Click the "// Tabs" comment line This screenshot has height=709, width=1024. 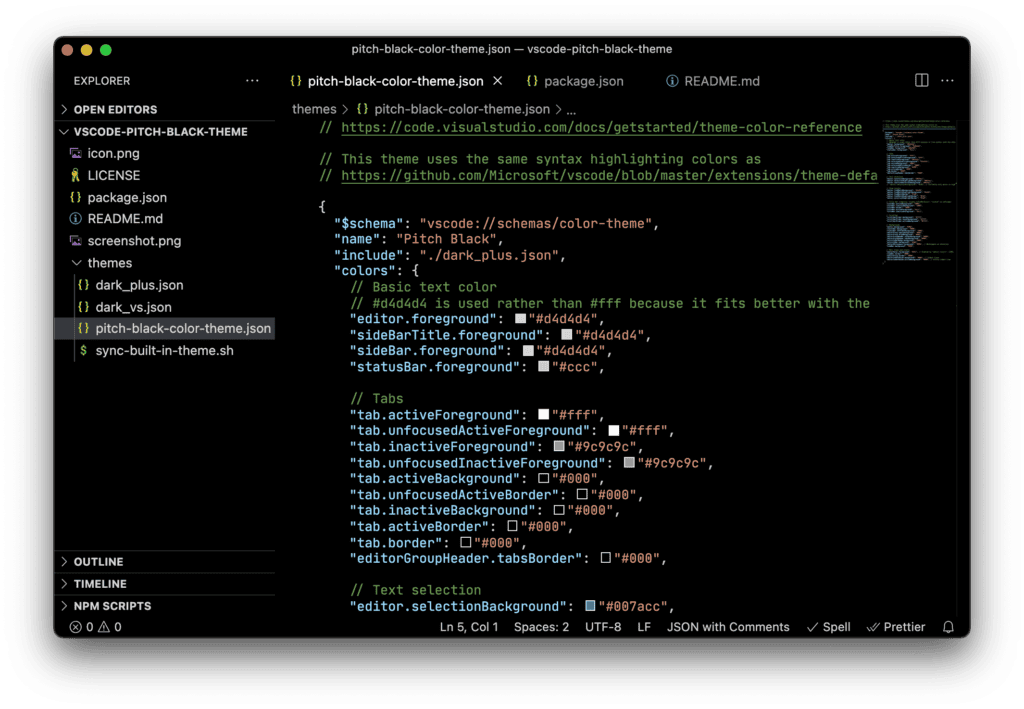pos(377,398)
